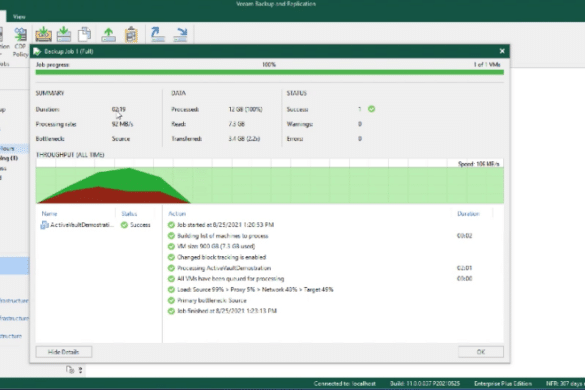
Task: Click the green Success checkmark in Status section
Action: [372, 109]
